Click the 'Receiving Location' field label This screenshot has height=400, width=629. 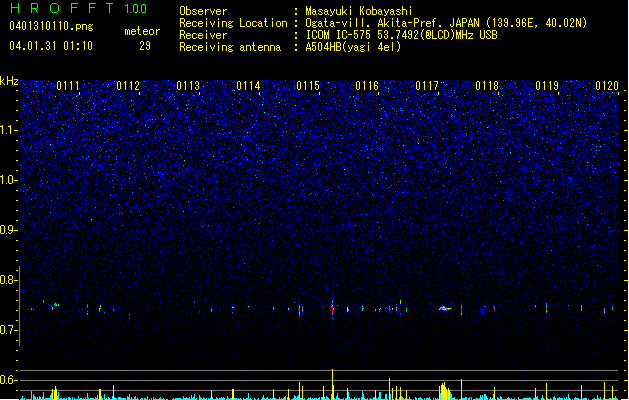233,23
